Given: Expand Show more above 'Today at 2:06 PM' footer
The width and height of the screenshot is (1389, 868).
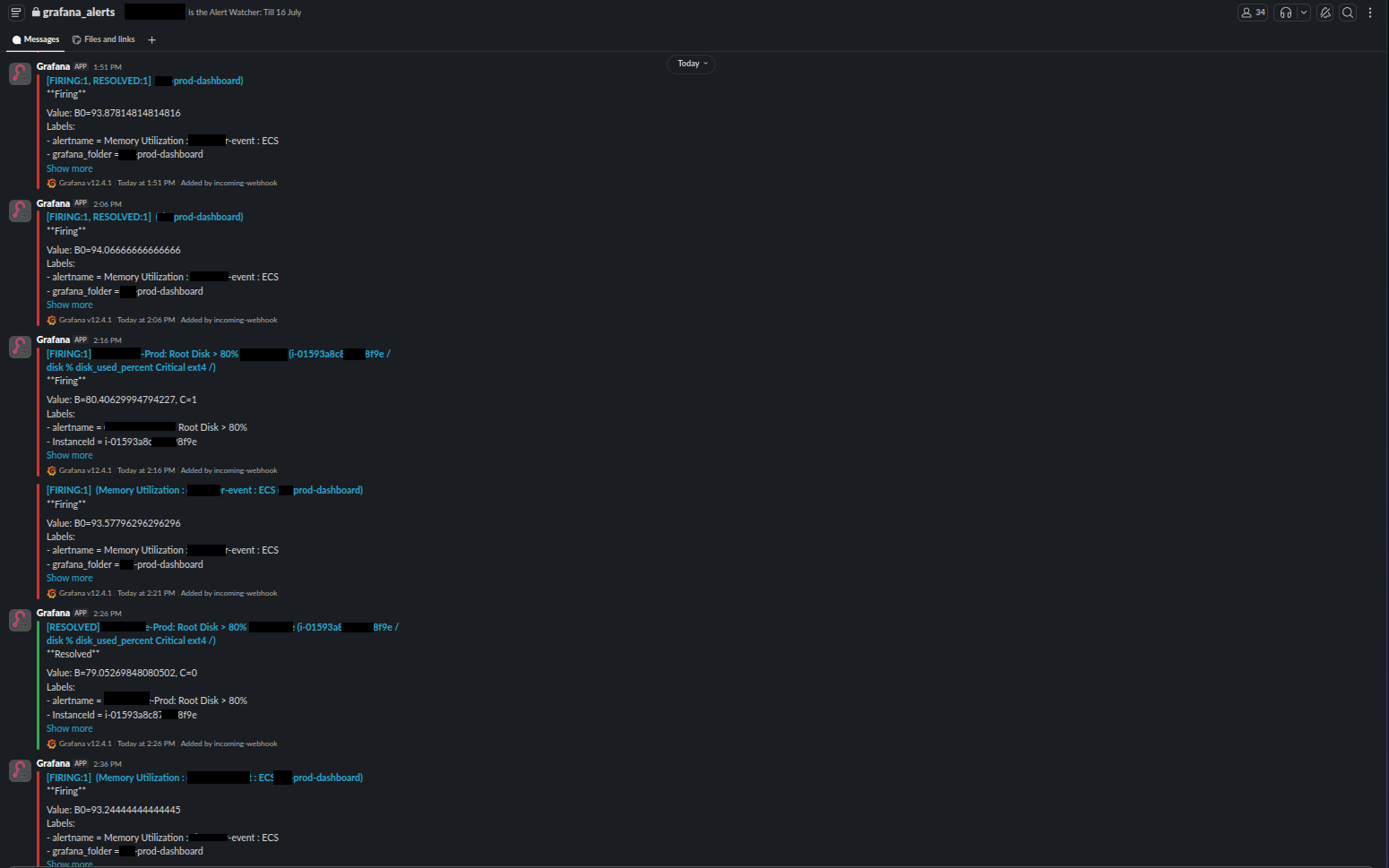Looking at the screenshot, I should pos(70,305).
